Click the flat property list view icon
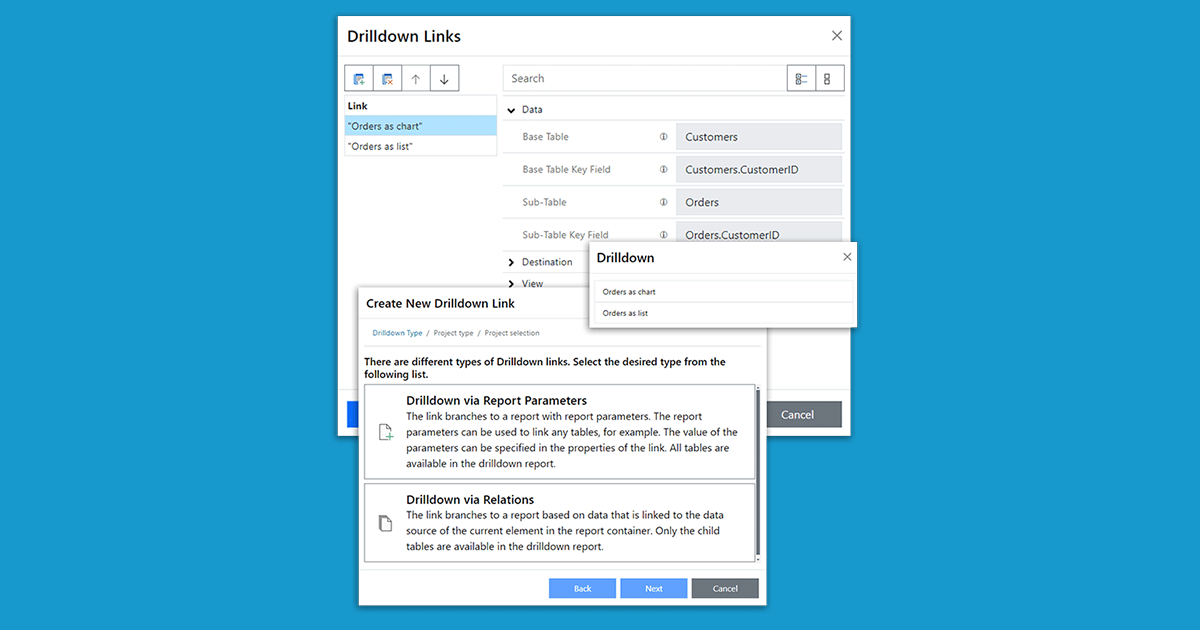Viewport: 1200px width, 630px height. tap(829, 79)
